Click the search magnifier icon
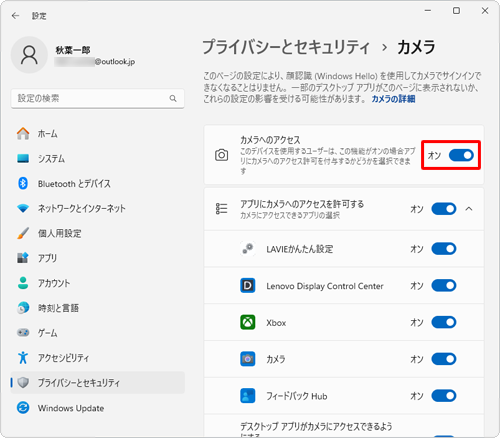This screenshot has height=438, width=500. (173, 98)
